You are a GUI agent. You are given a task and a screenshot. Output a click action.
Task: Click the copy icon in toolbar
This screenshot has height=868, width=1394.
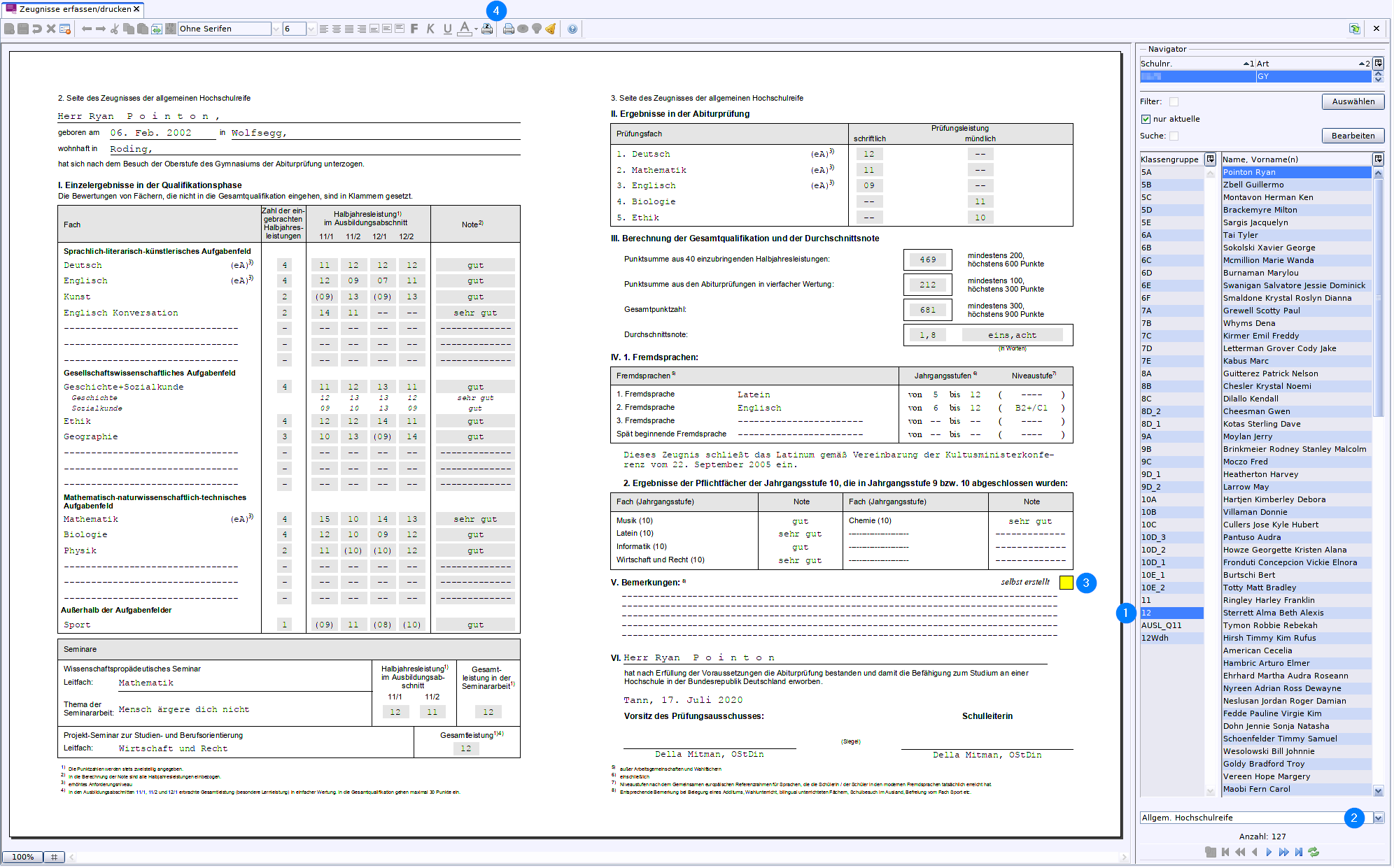pyautogui.click(x=129, y=29)
